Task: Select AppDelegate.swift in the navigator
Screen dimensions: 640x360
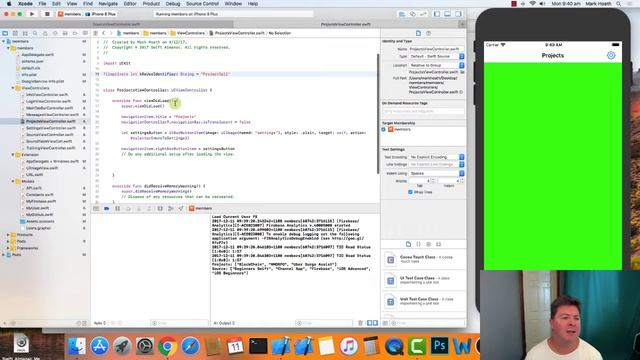Action: [38, 55]
